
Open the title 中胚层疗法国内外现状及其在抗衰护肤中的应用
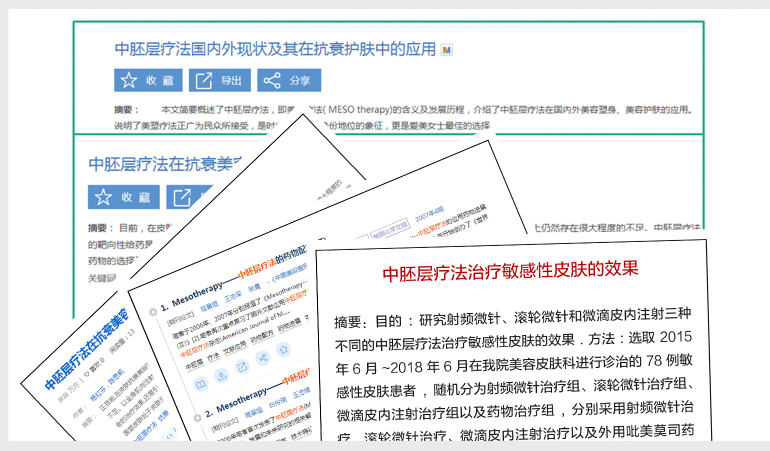(x=276, y=49)
